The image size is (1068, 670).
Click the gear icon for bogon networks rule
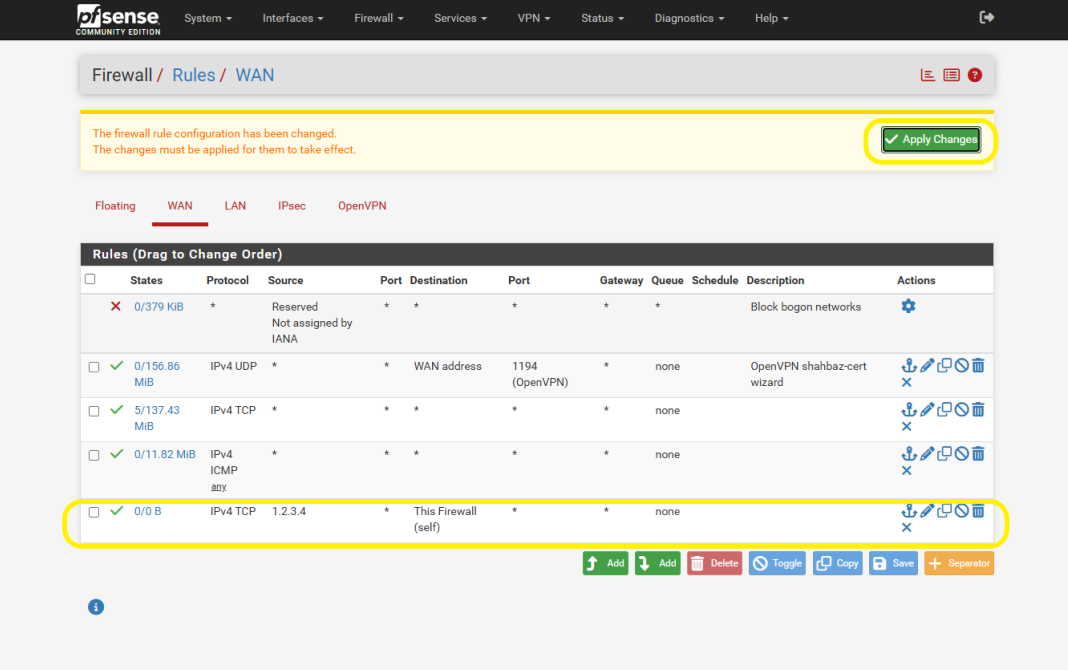(908, 306)
